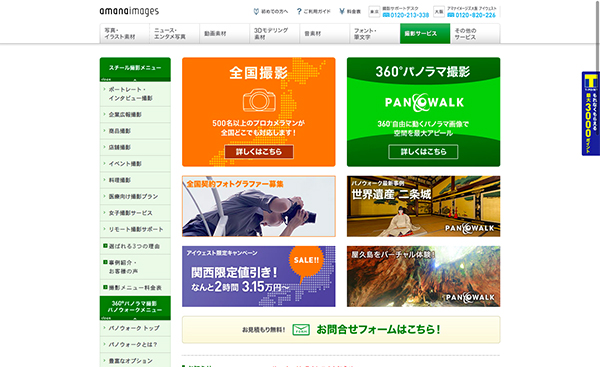
Task: Open the T-Point 3000 points side banner
Action: 590,114
